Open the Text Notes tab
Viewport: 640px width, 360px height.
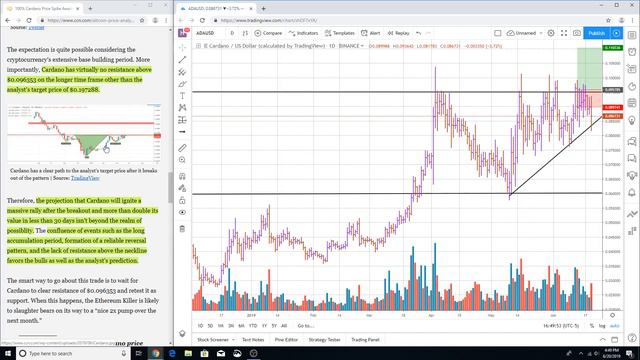tap(253, 340)
